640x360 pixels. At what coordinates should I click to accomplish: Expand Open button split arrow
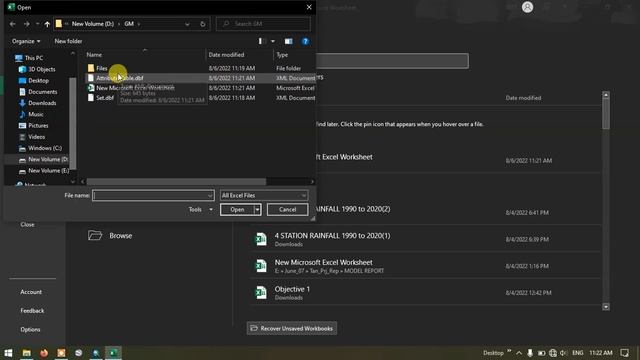(x=257, y=209)
